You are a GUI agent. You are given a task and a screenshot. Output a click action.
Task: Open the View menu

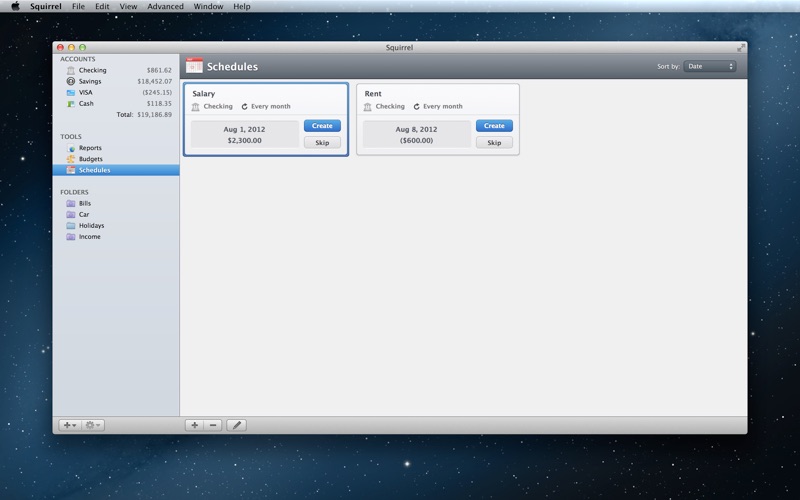click(x=128, y=6)
